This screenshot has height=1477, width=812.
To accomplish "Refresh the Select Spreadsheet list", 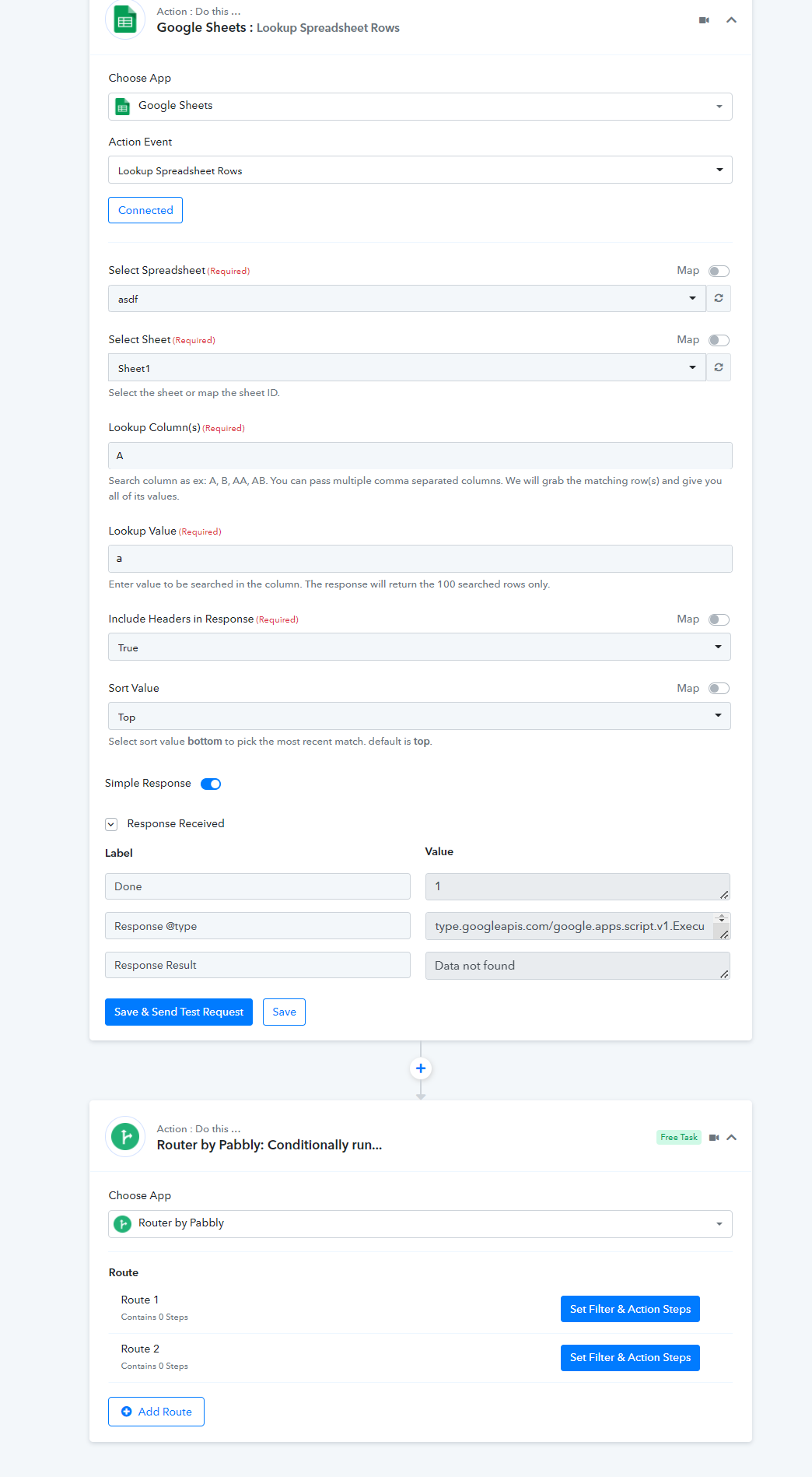I will (719, 298).
